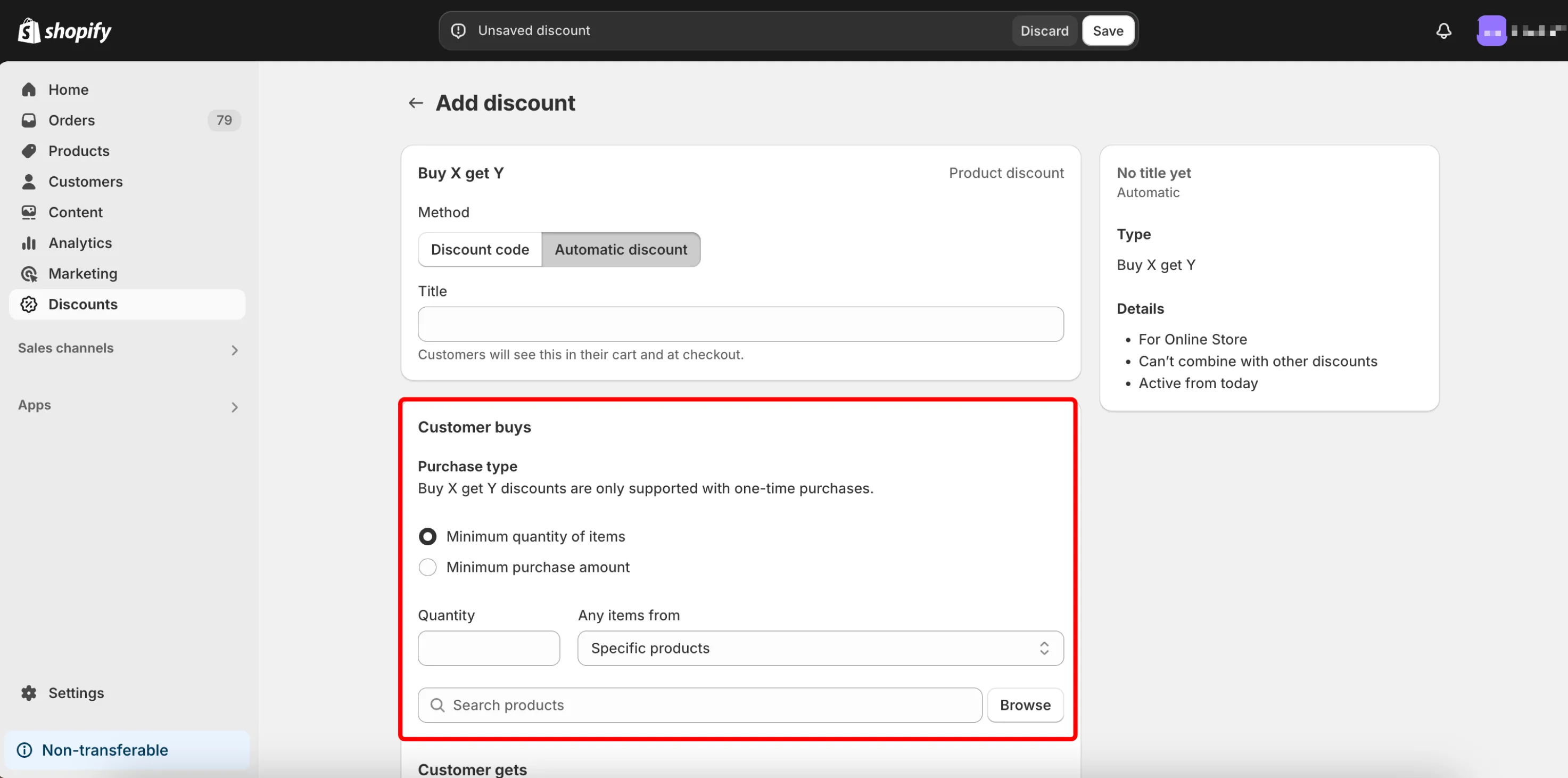Open Settings in sidebar
This screenshot has height=778, width=1568.
pos(127,693)
